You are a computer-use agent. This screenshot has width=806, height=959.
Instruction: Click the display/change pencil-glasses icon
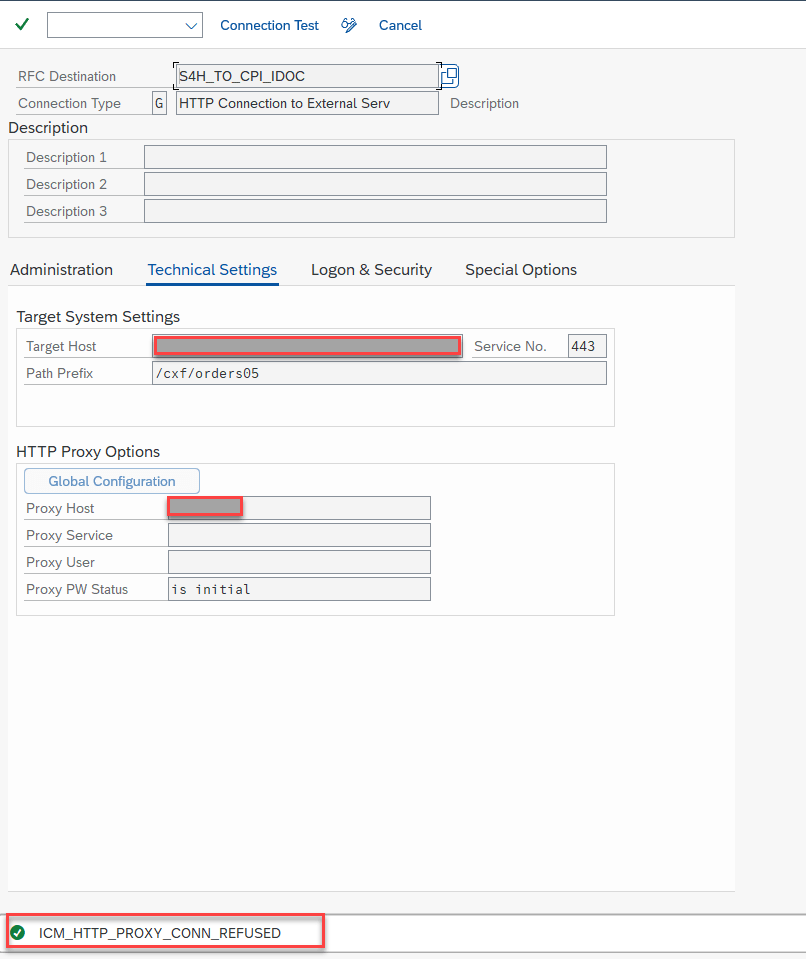[349, 25]
